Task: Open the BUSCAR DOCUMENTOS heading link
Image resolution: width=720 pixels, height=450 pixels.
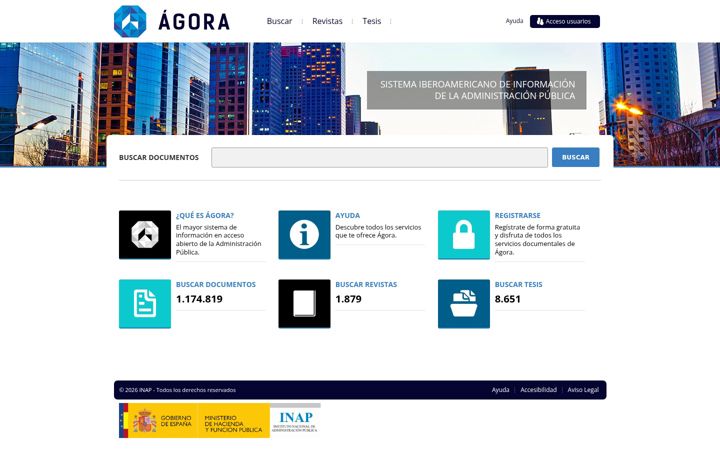Action: point(216,284)
